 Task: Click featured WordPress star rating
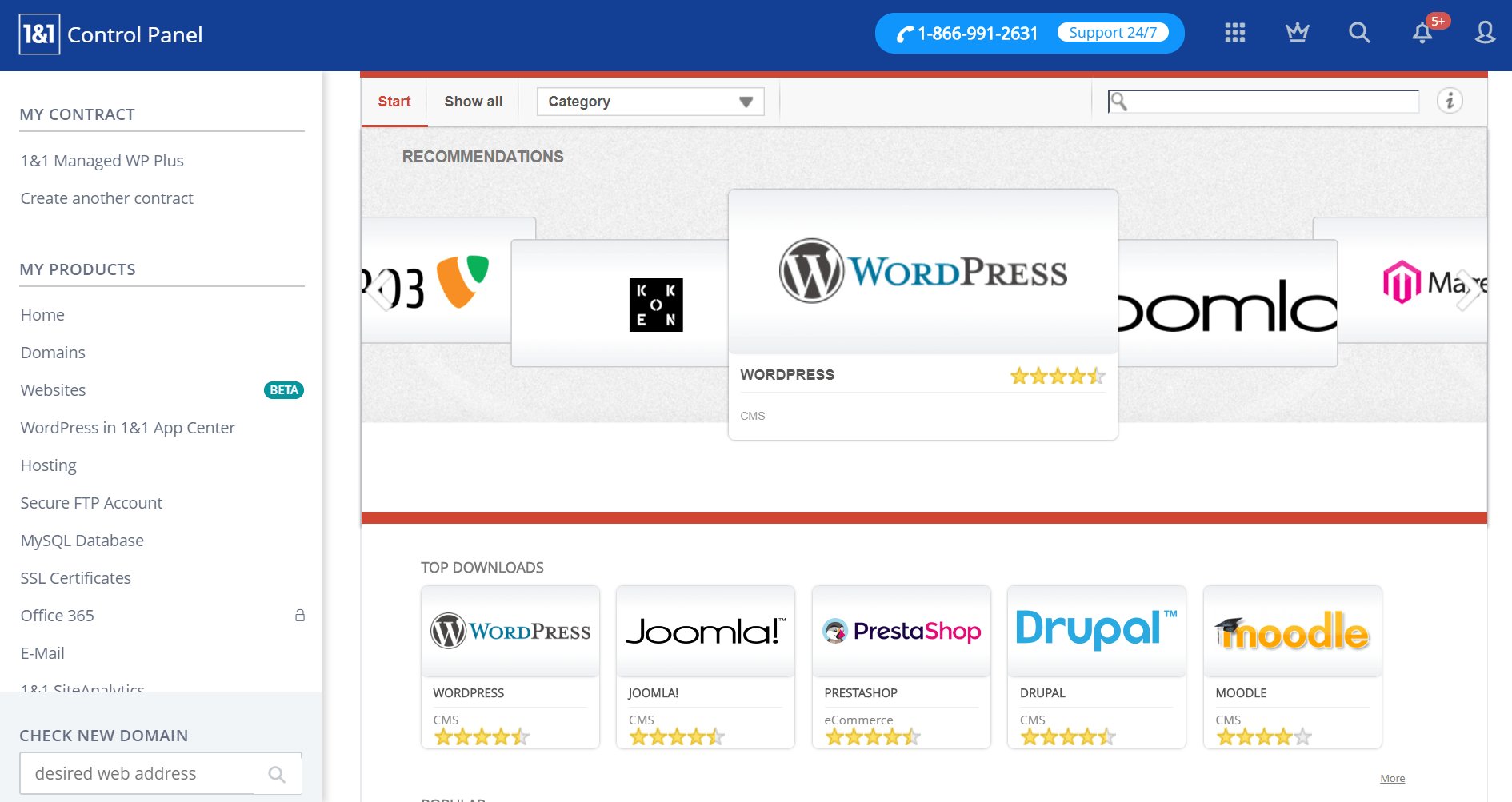pos(1058,375)
